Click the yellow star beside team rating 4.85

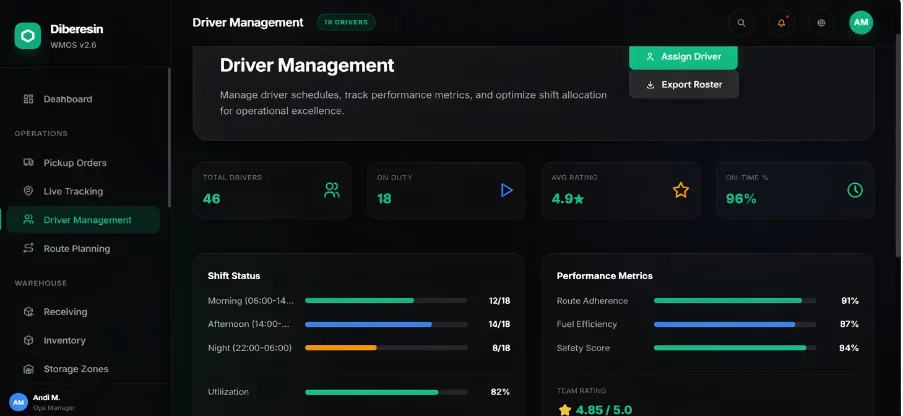tap(564, 410)
